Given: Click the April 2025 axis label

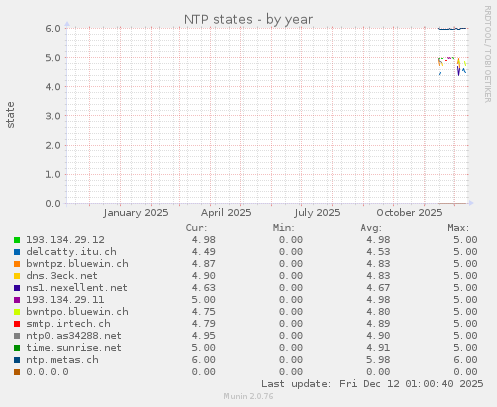Looking at the screenshot, I should point(226,213).
